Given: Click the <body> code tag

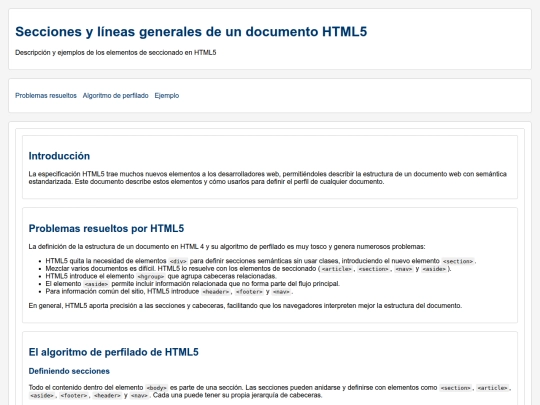Looking at the screenshot, I should pyautogui.click(x=156, y=388).
